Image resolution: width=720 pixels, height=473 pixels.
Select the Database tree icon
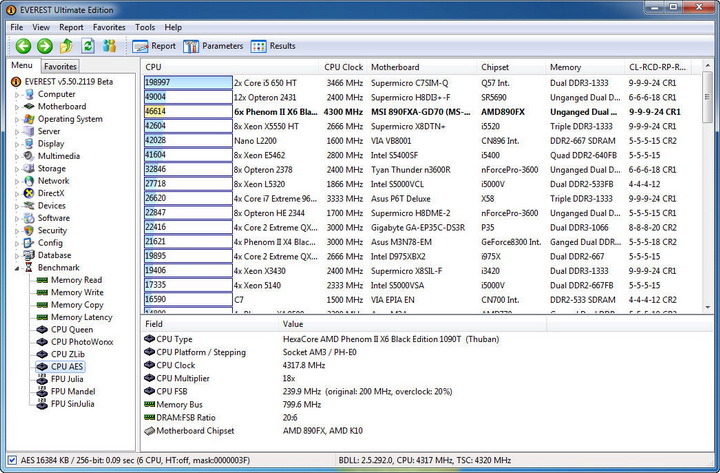coord(29,255)
